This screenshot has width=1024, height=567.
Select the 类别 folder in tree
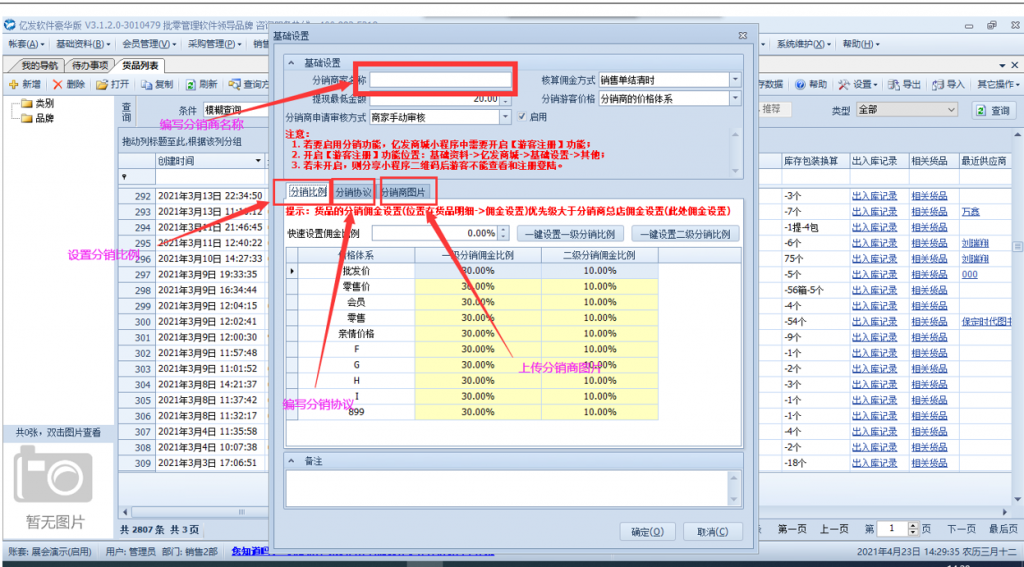tap(37, 104)
